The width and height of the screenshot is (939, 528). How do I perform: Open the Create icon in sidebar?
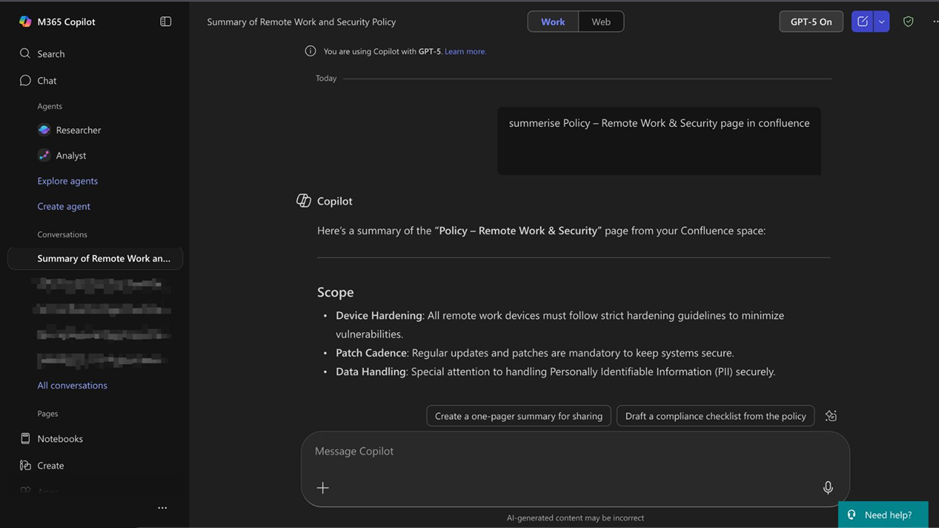click(x=25, y=465)
